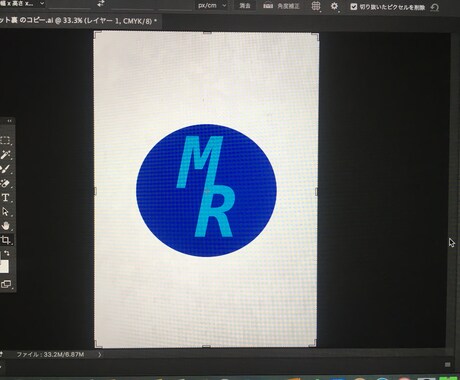Click the top center crop handle
The image size is (460, 380).
click(207, 32)
